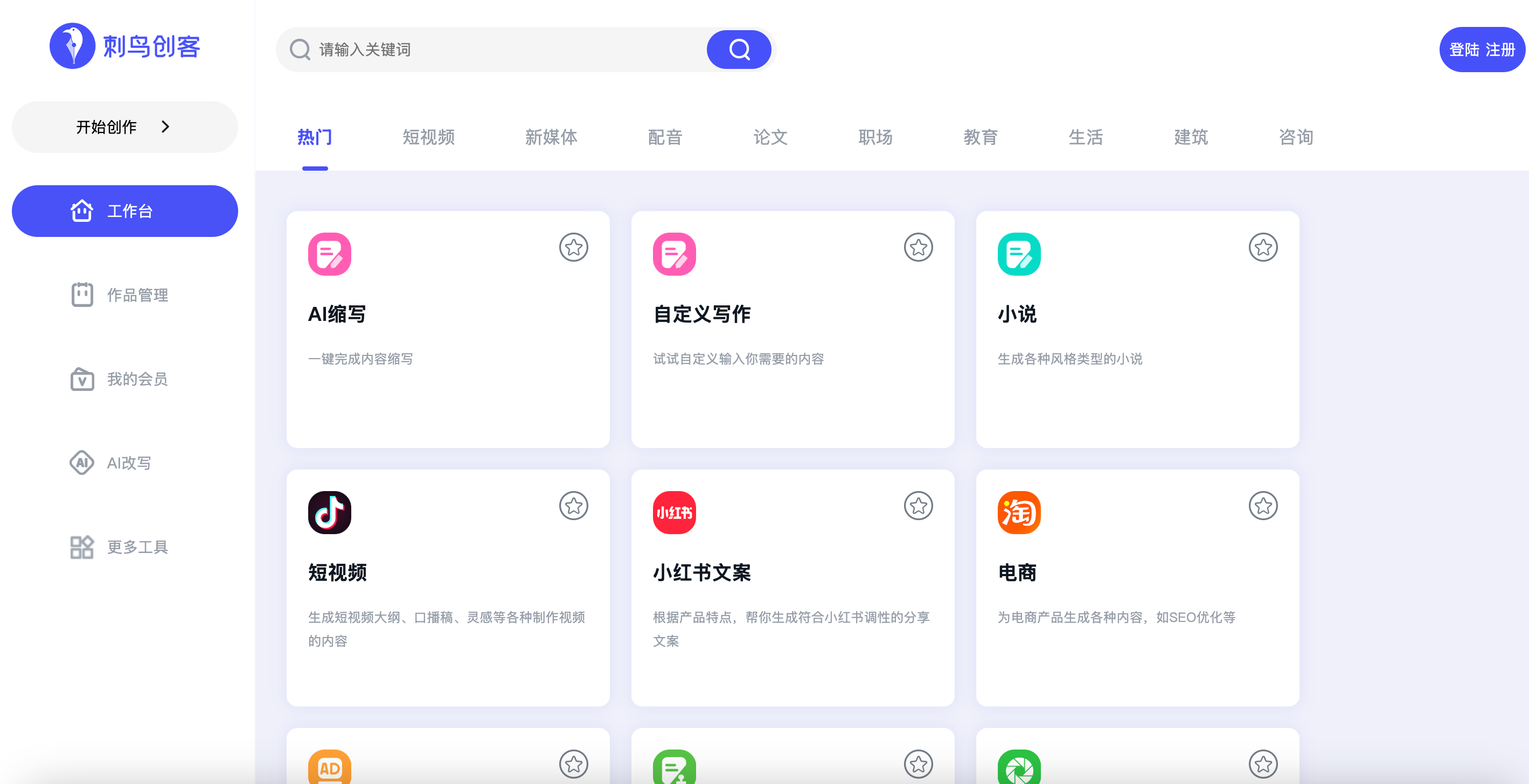Open 作品管理 in the sidebar
This screenshot has width=1529, height=784.
coord(124,295)
